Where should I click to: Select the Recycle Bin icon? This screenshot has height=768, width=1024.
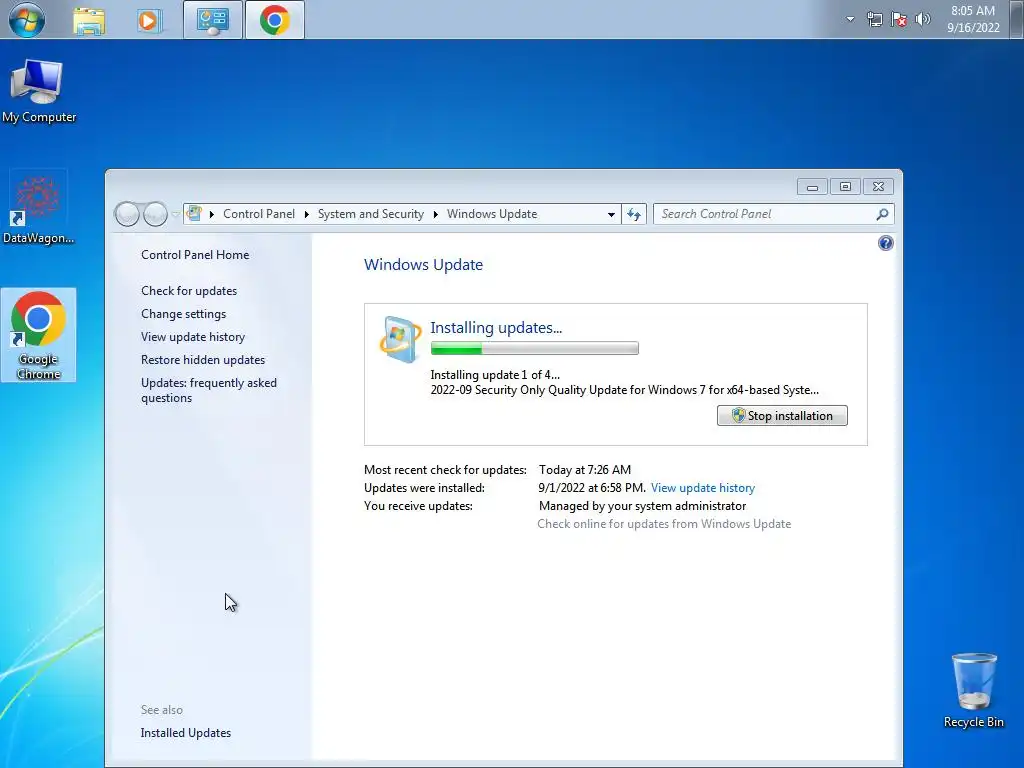974,691
